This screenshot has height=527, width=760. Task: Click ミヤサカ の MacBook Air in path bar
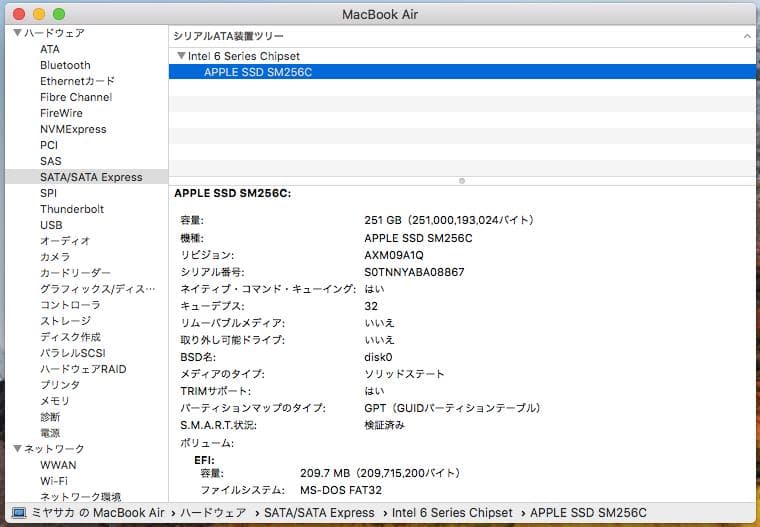point(97,513)
